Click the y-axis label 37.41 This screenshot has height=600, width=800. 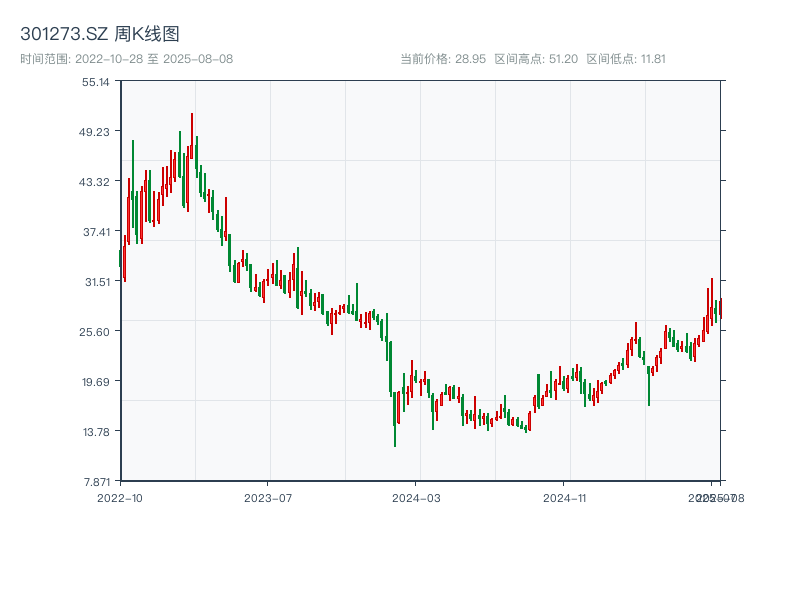pos(96,232)
